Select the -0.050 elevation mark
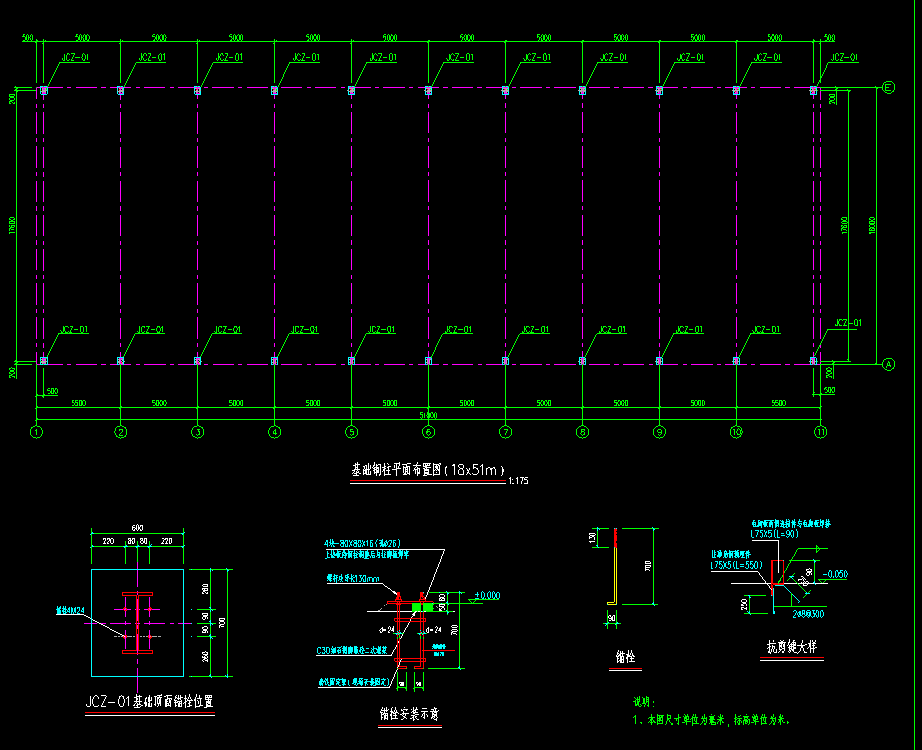This screenshot has height=750, width=922. click(835, 575)
